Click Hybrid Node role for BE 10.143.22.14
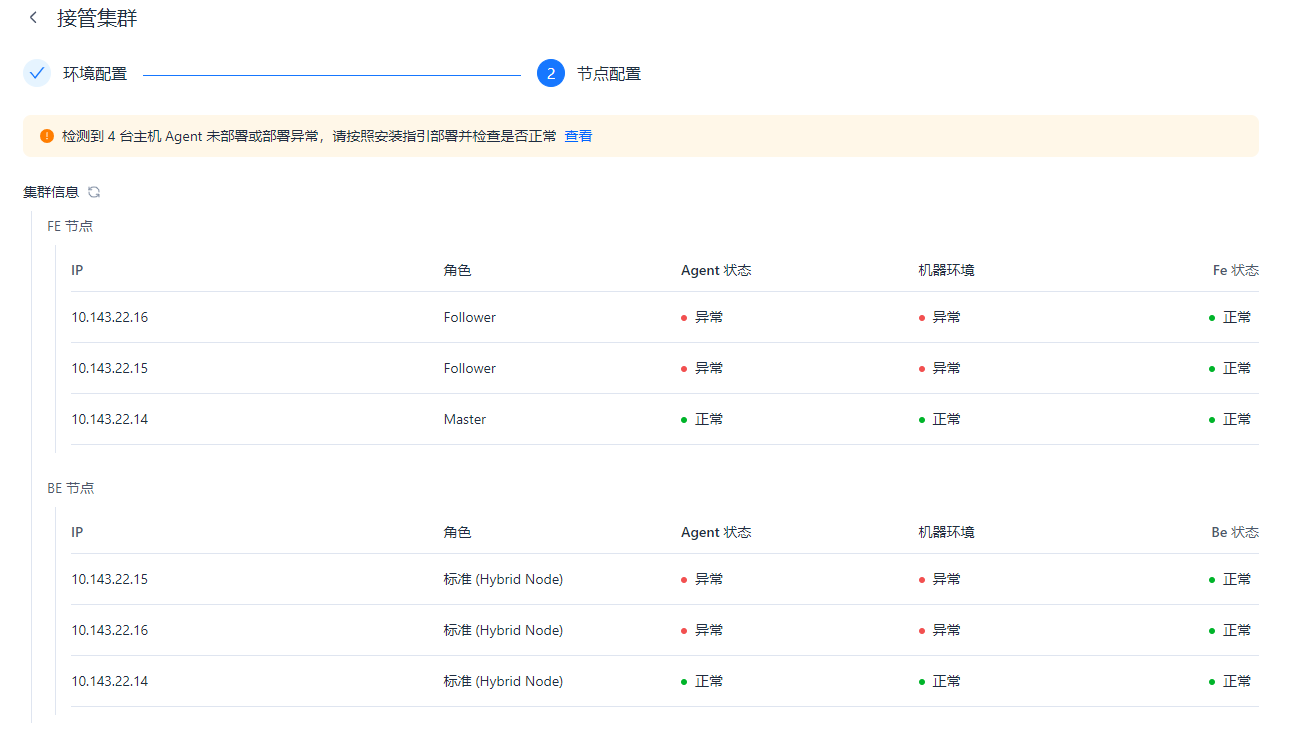Viewport: 1315px width, 738px height. click(x=503, y=681)
